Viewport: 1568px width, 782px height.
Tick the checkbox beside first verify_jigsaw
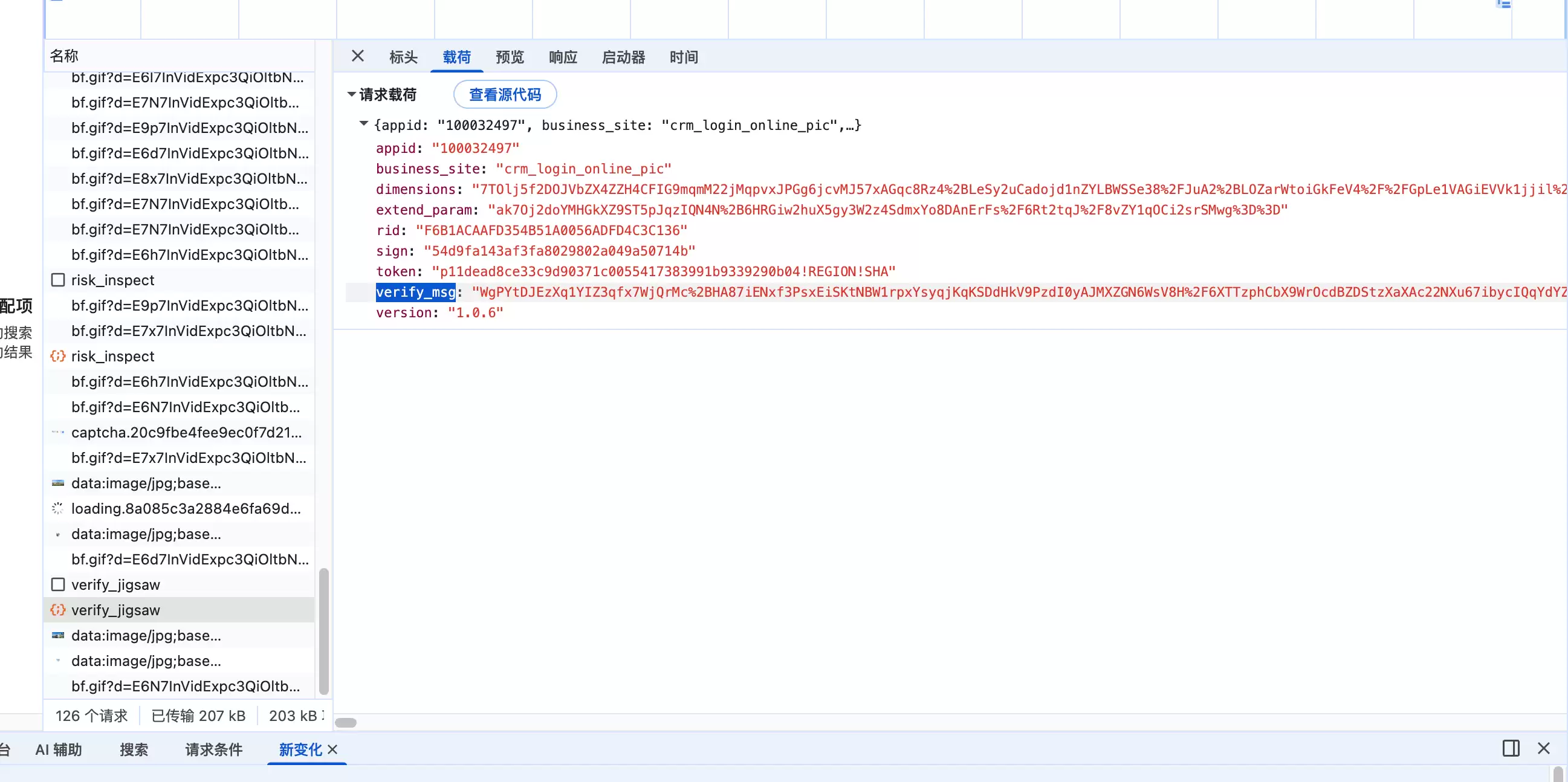point(58,584)
